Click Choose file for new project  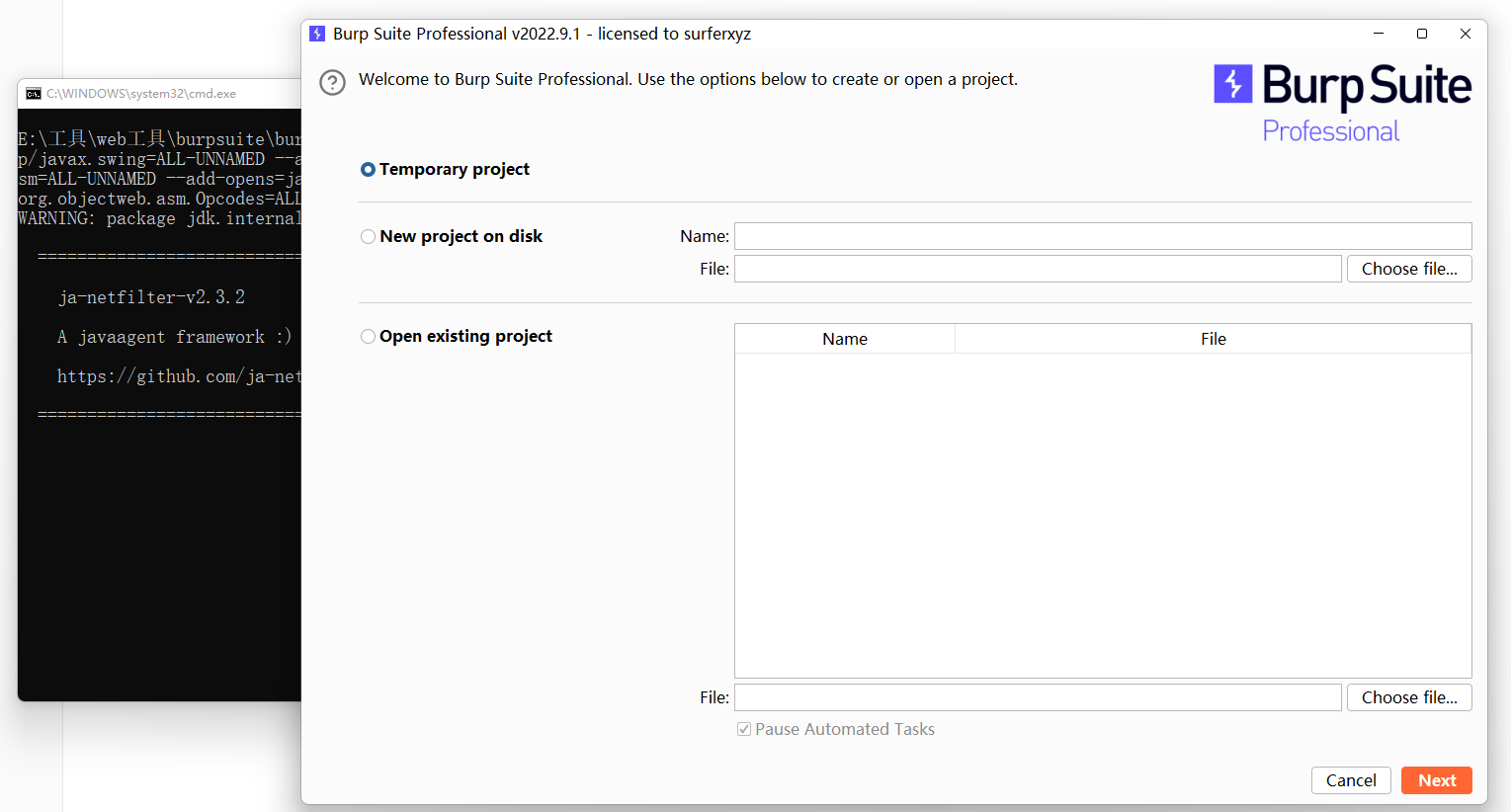tap(1409, 269)
